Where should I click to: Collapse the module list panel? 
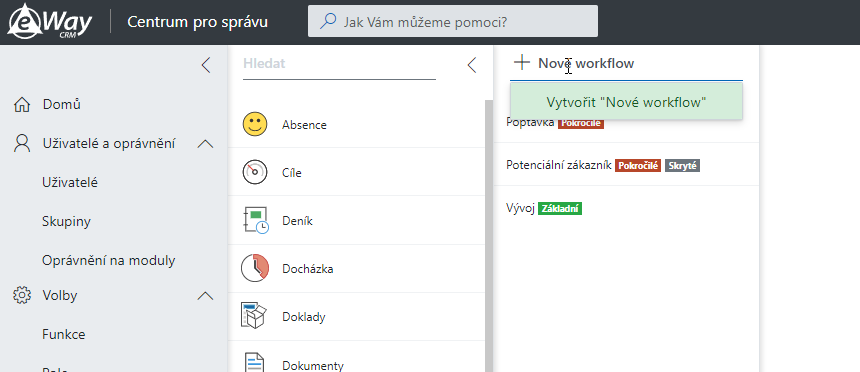pyautogui.click(x=472, y=65)
